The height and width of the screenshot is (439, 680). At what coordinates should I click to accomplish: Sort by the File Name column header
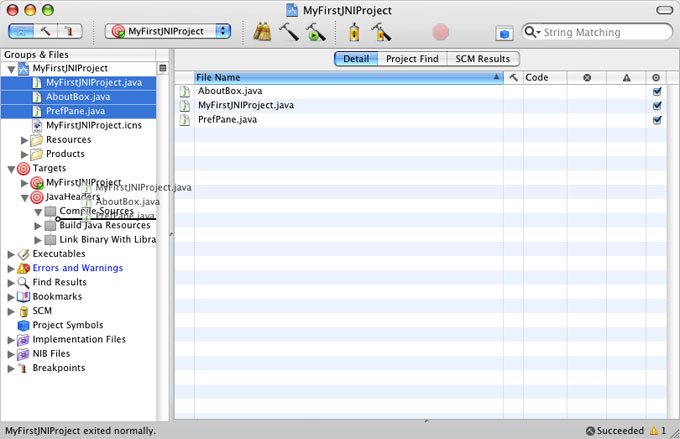[x=348, y=77]
